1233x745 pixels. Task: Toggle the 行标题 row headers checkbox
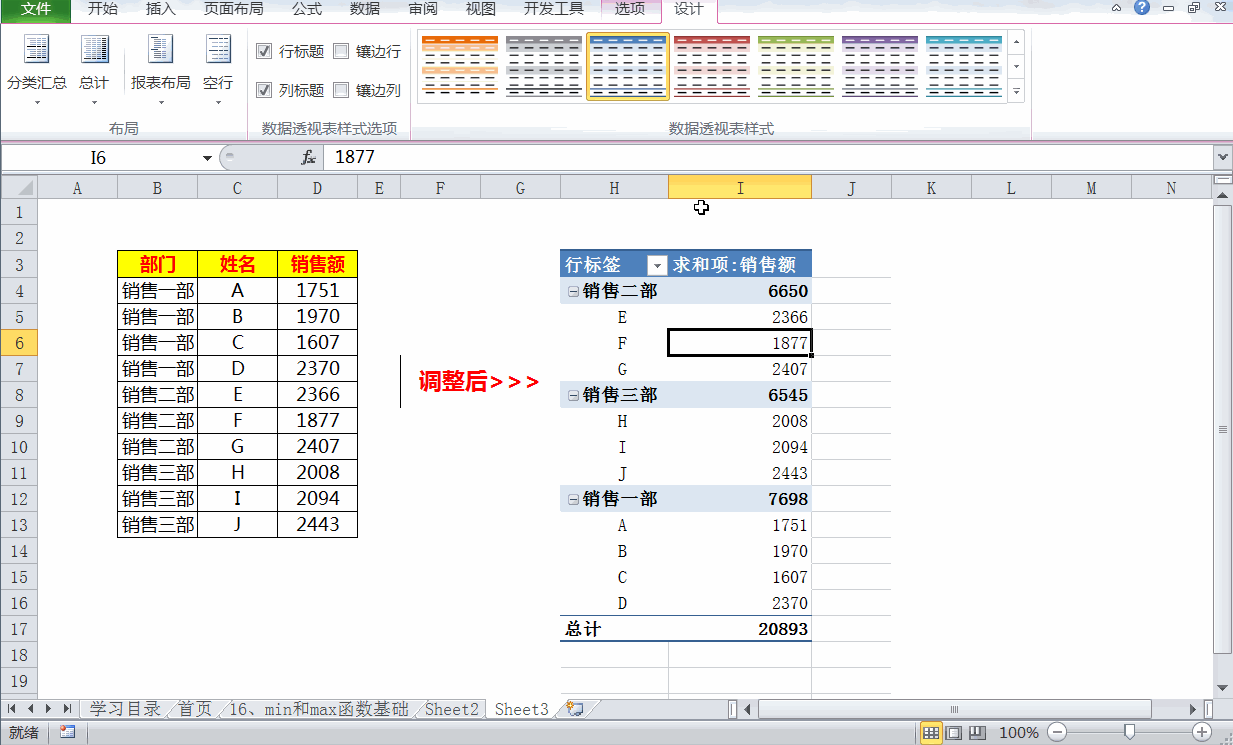coord(264,51)
